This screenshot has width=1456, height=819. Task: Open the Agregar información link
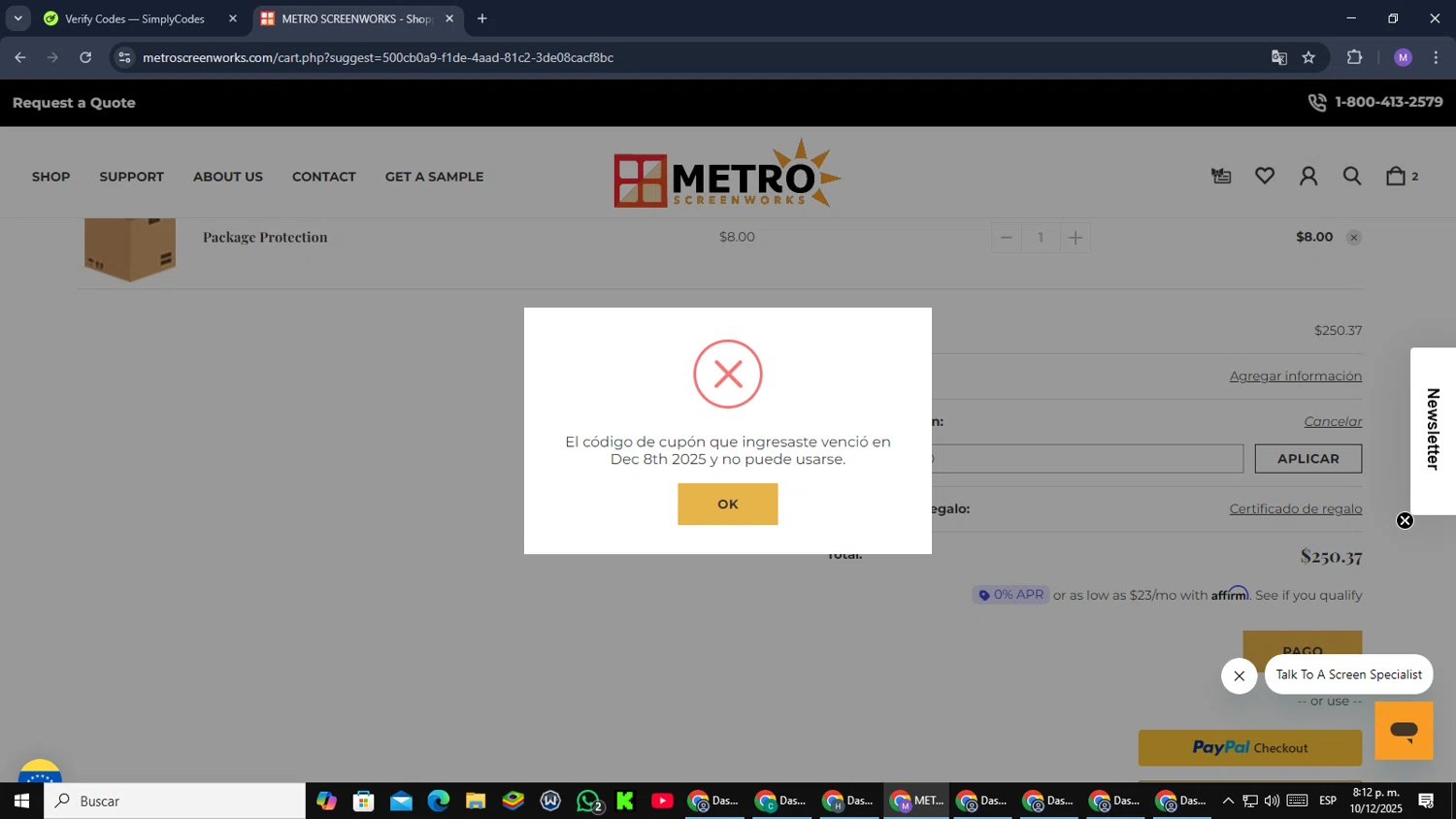1295,376
